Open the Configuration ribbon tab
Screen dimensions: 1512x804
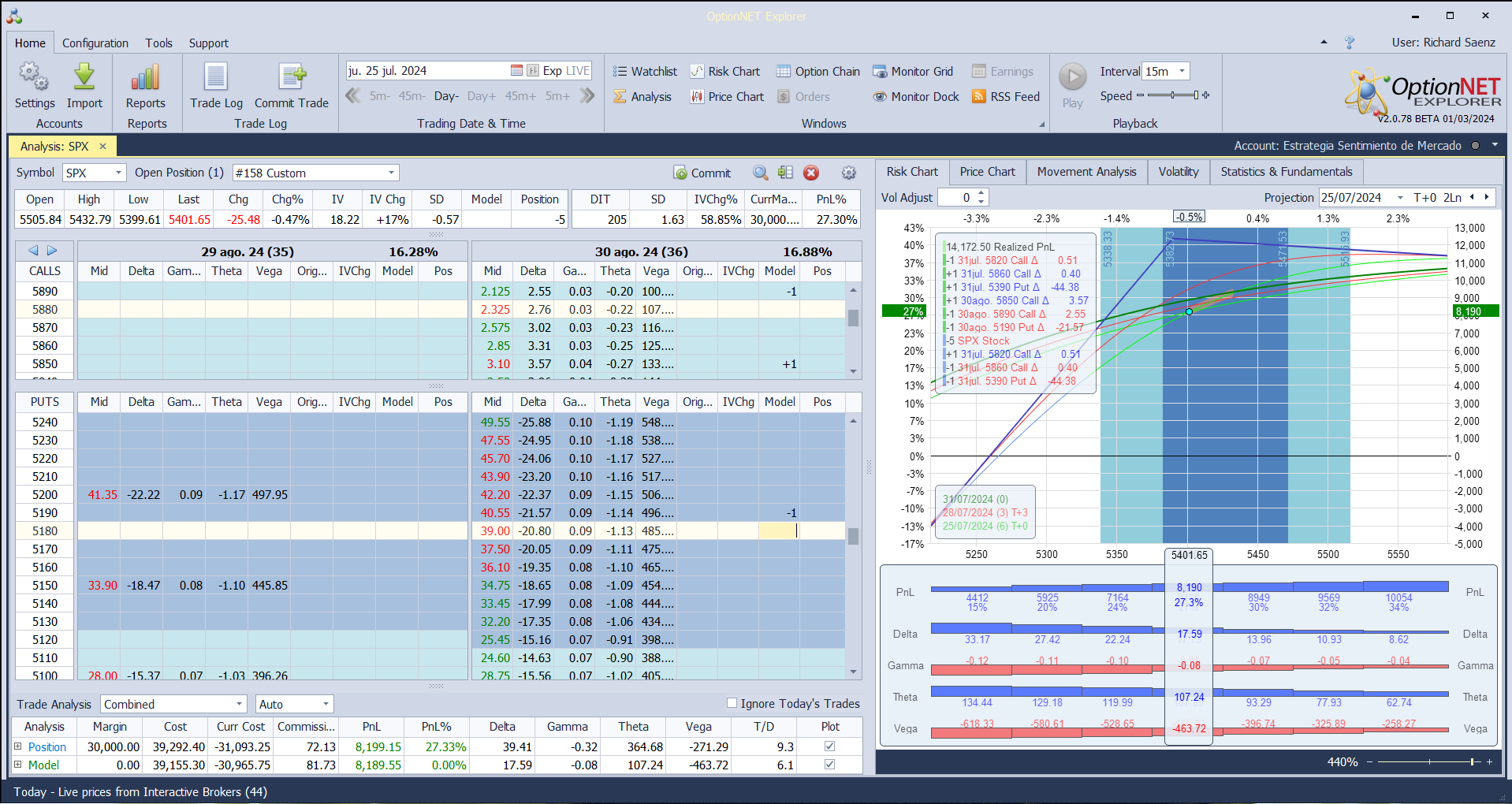point(95,43)
